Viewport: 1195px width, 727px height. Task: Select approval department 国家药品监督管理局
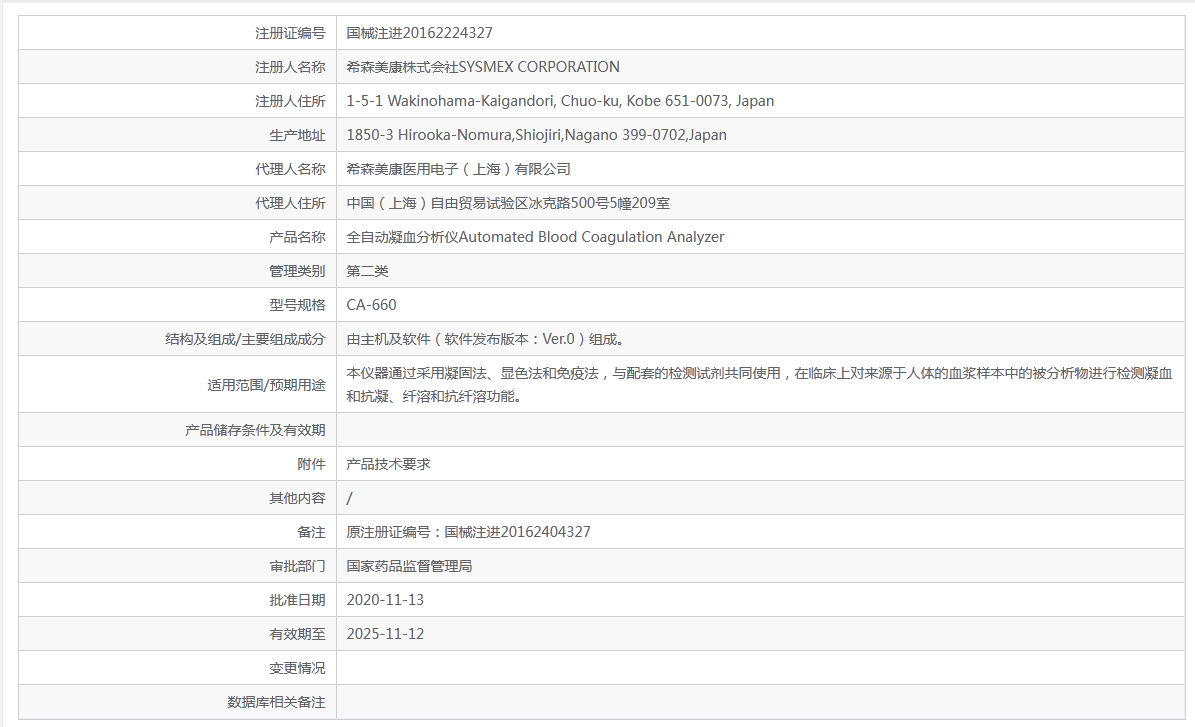pos(409,566)
